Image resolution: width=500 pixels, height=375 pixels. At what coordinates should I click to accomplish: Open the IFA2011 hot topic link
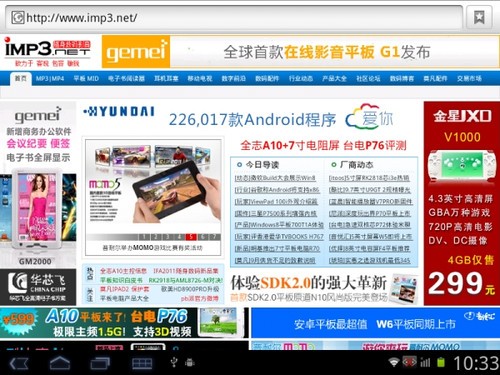pos(186,271)
